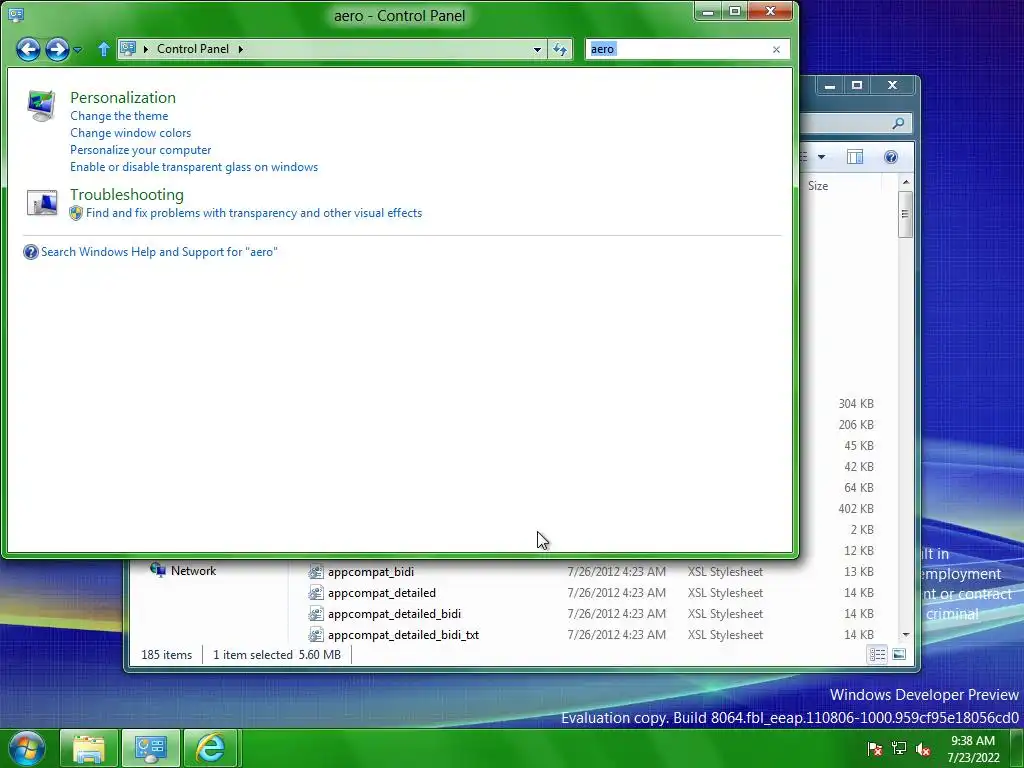Switch to Control Panel taskbar button

(150, 748)
